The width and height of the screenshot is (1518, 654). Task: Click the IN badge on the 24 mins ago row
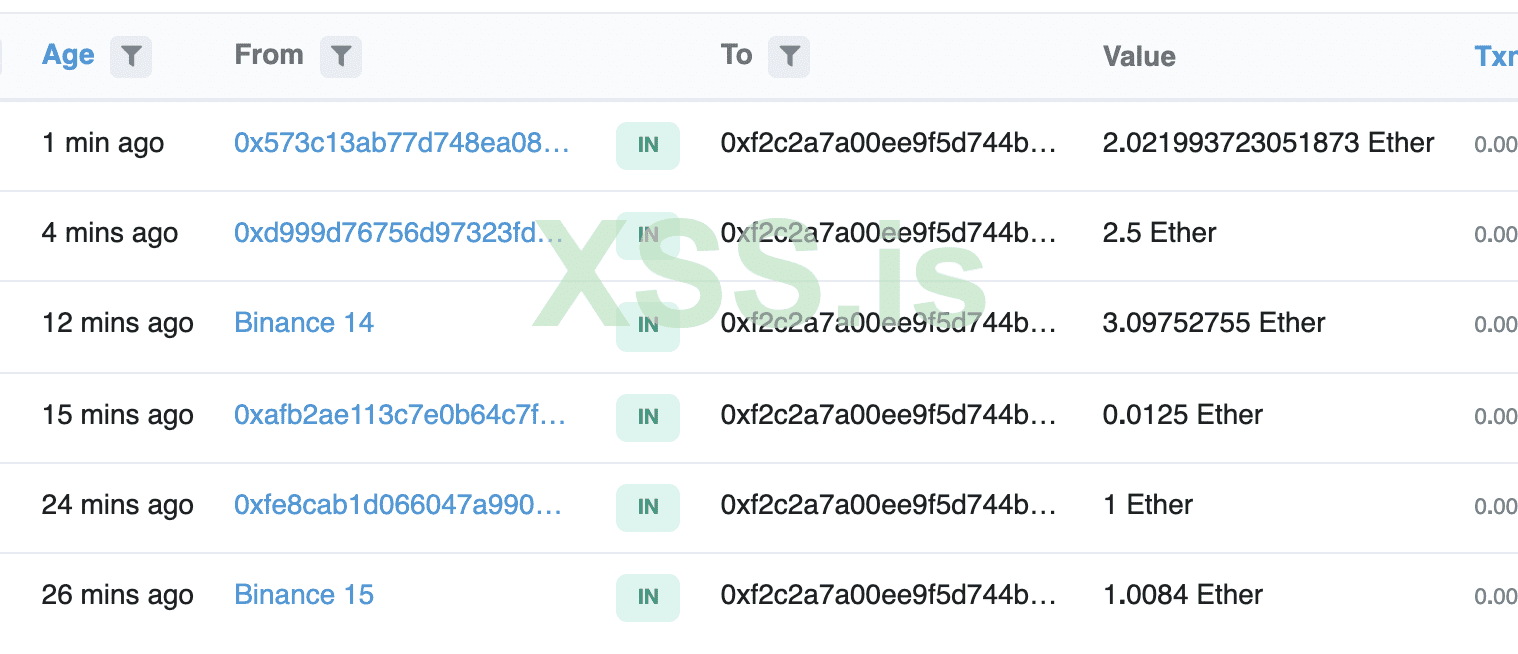point(648,507)
